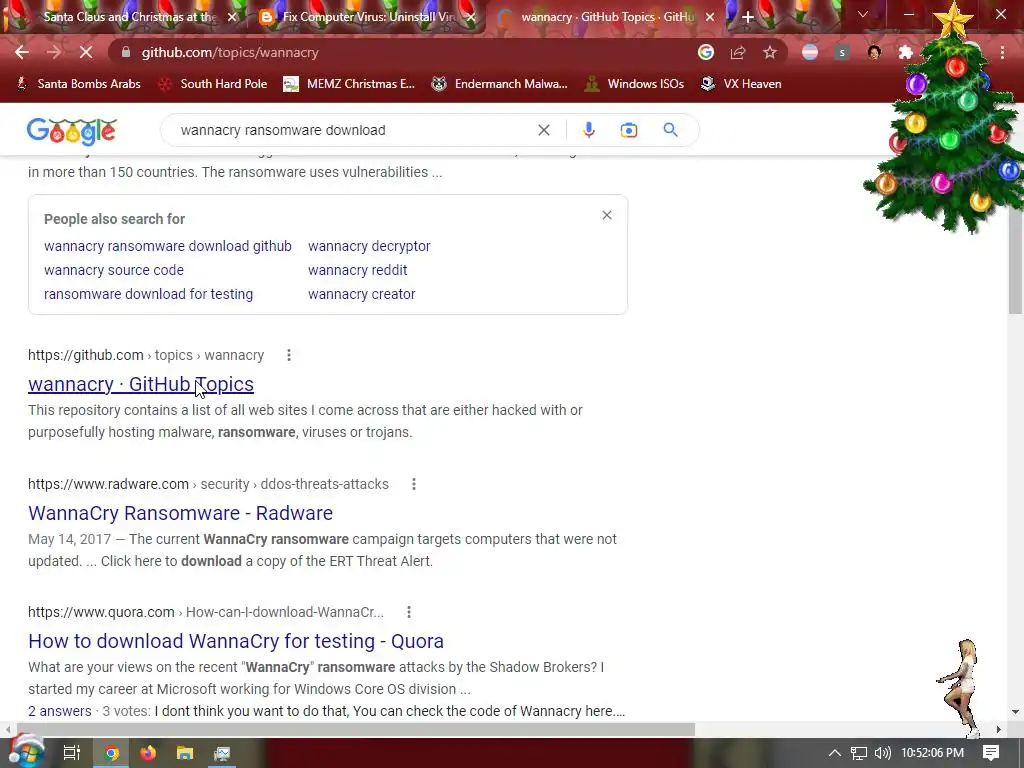Open Task View on the taskbar
Viewport: 1024px width, 768px height.
[71, 753]
